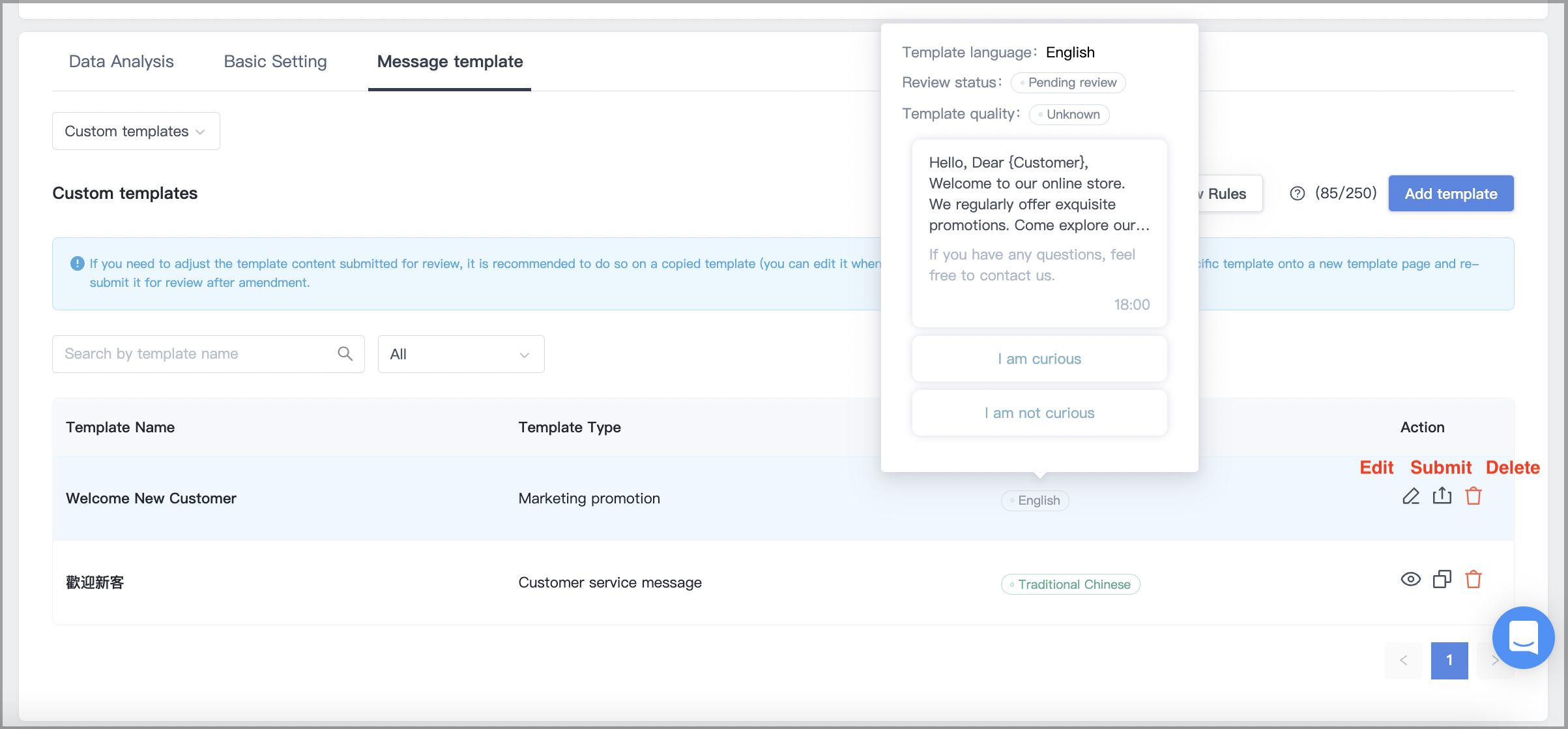
Task: Click the help icon beside 85/250
Action: click(1297, 194)
